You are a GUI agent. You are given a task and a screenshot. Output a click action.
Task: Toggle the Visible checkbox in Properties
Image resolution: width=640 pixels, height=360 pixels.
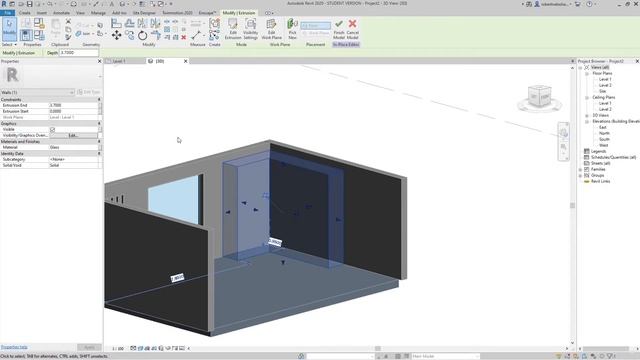click(x=52, y=129)
